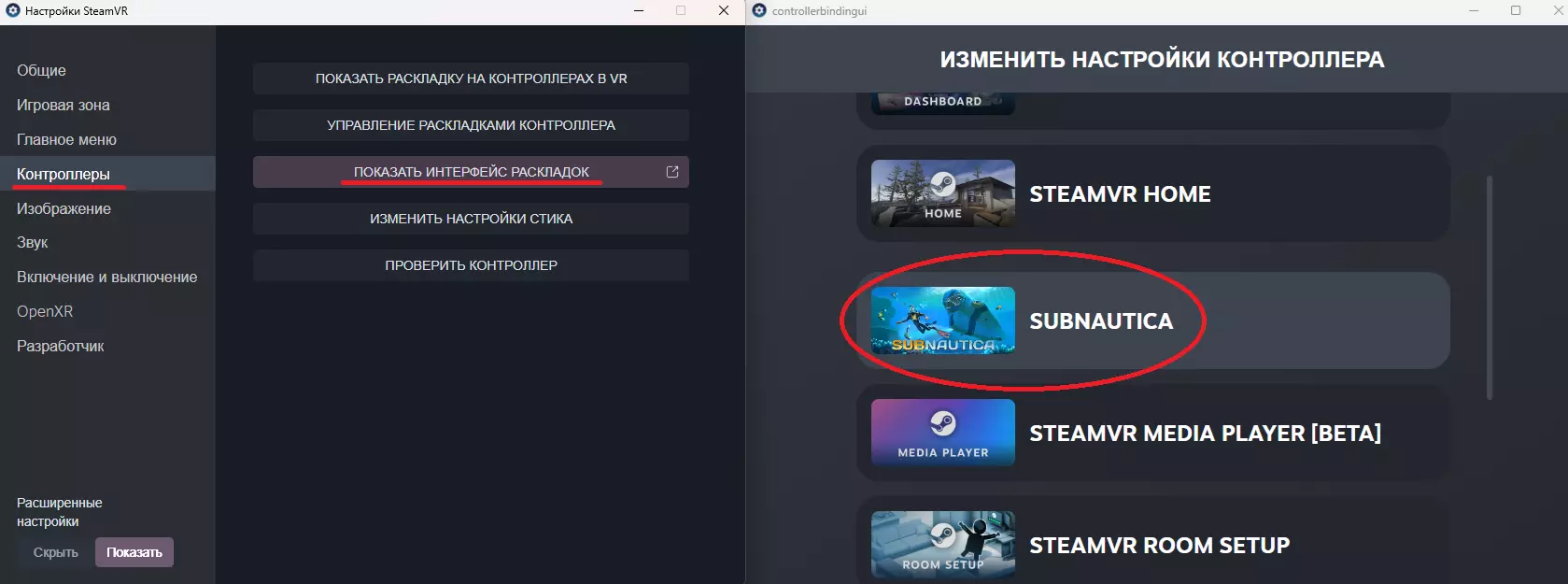
Task: Minimize the controllerbindingui window
Action: 1474,11
